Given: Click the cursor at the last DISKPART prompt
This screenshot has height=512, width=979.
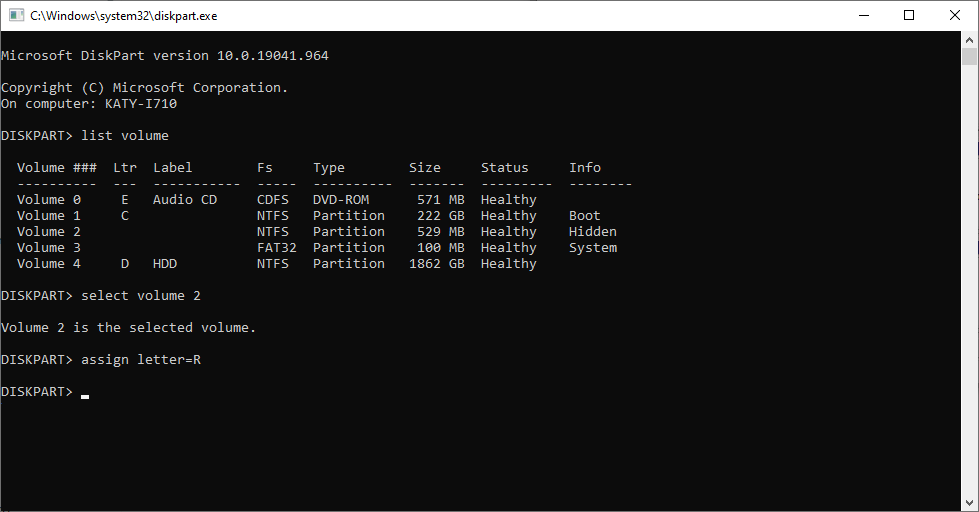Looking at the screenshot, I should click(x=85, y=392).
